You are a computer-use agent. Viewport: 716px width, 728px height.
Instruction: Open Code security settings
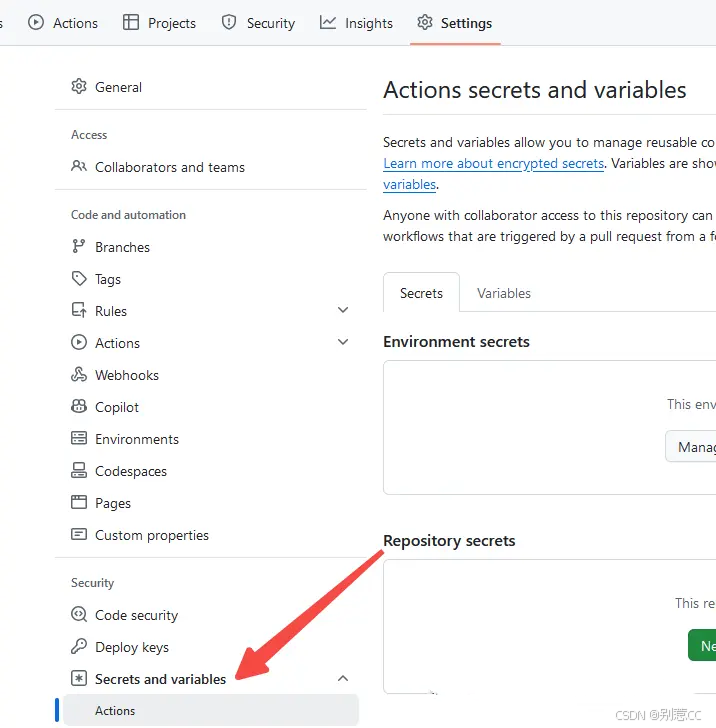[x=211, y=615]
